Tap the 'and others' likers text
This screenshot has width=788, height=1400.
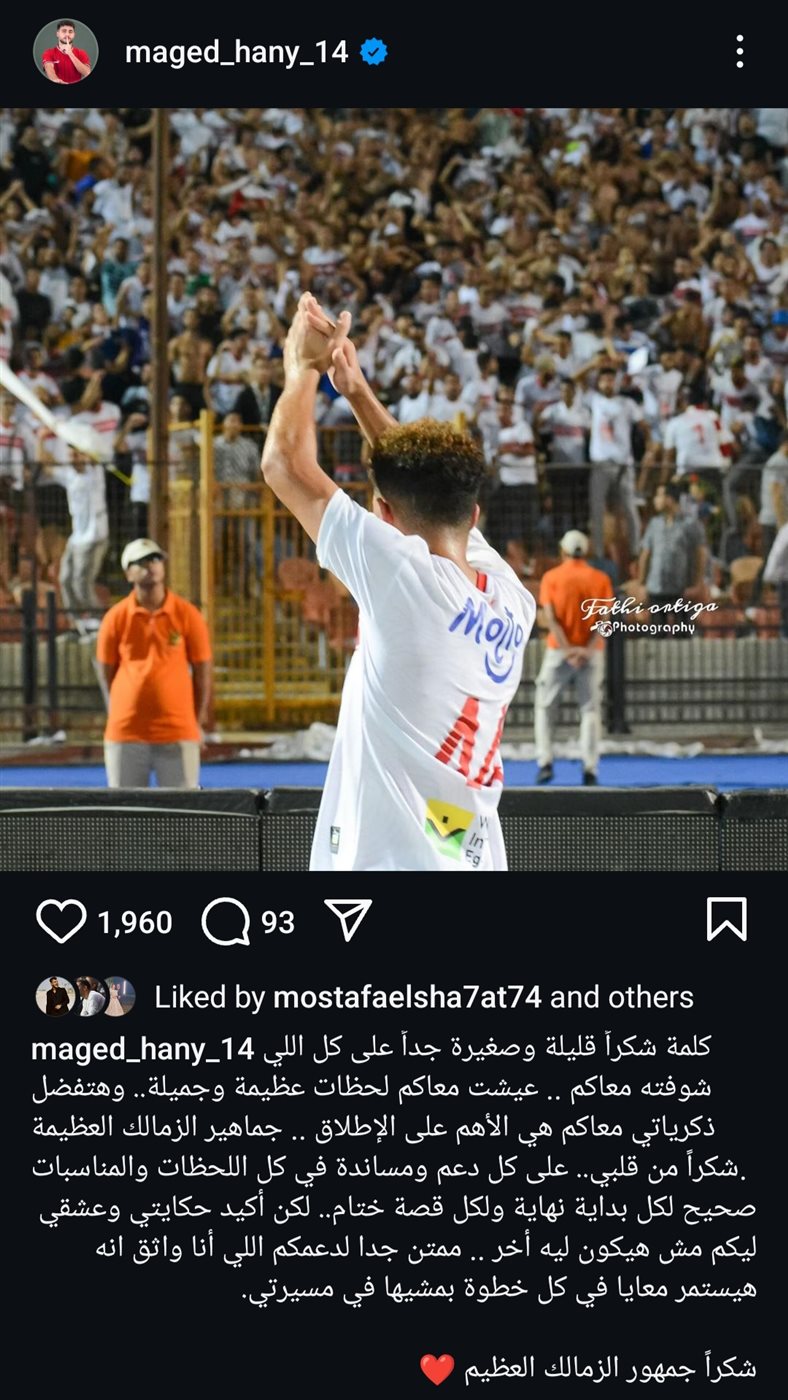(622, 997)
